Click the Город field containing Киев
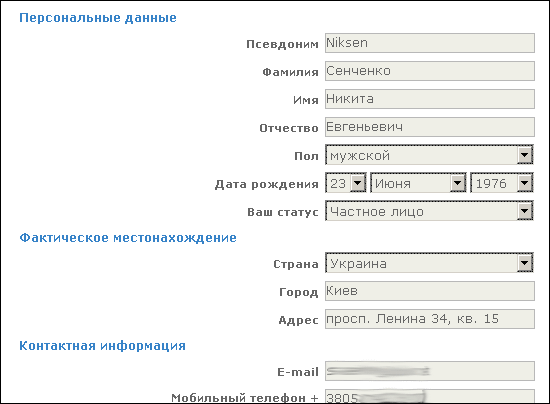This screenshot has height=404, width=550. point(430,291)
